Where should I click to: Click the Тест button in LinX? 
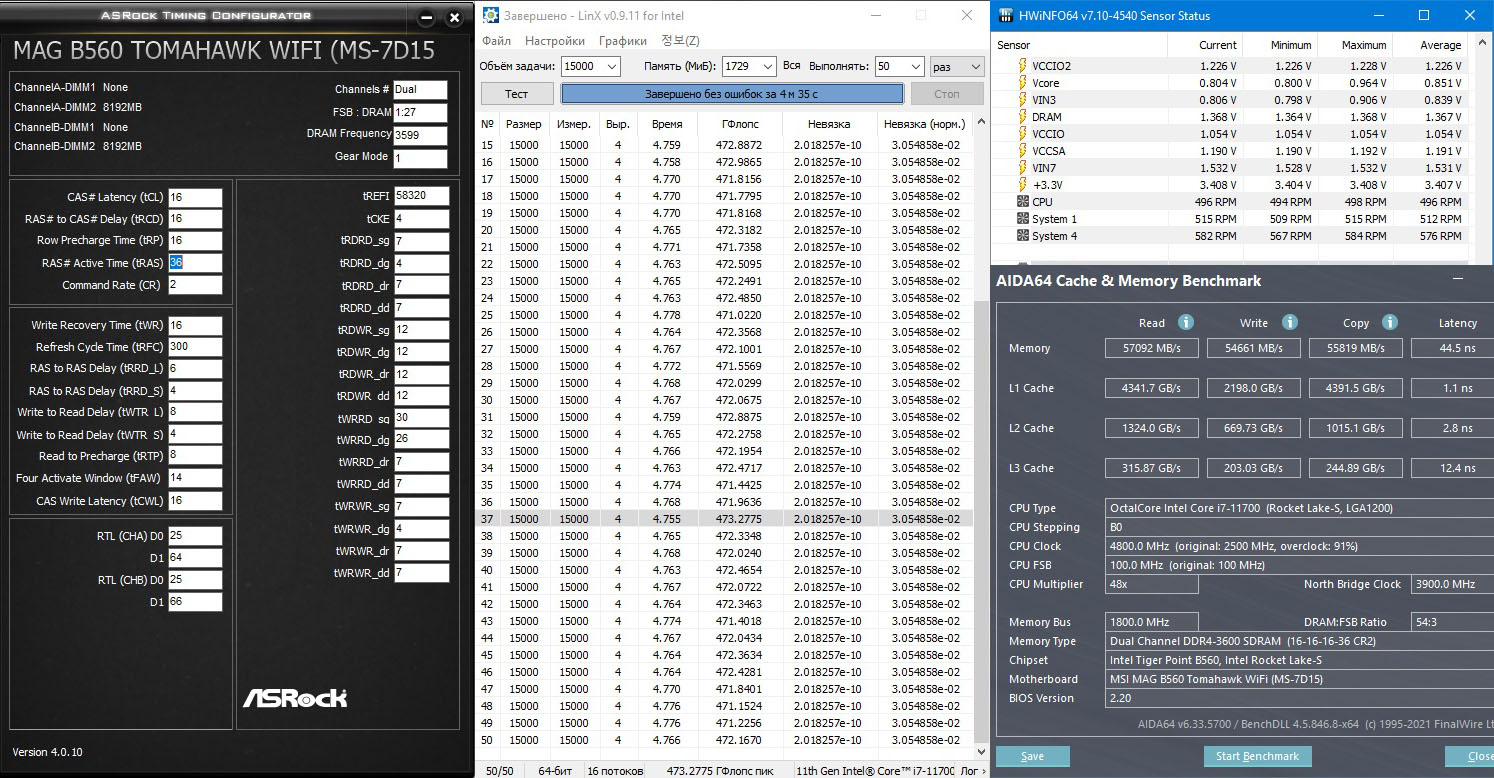(517, 94)
